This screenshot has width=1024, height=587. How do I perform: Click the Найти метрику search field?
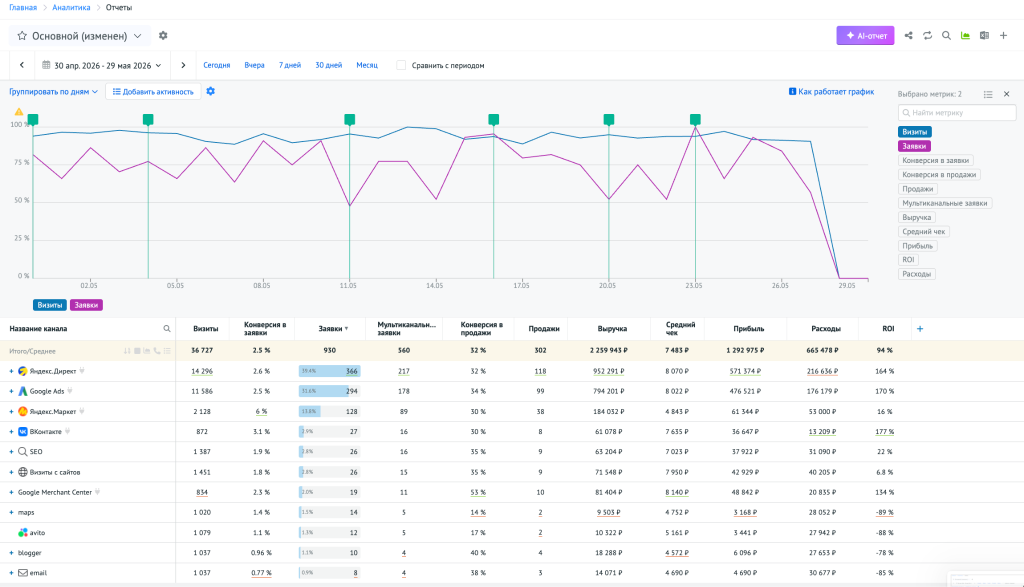pos(957,112)
